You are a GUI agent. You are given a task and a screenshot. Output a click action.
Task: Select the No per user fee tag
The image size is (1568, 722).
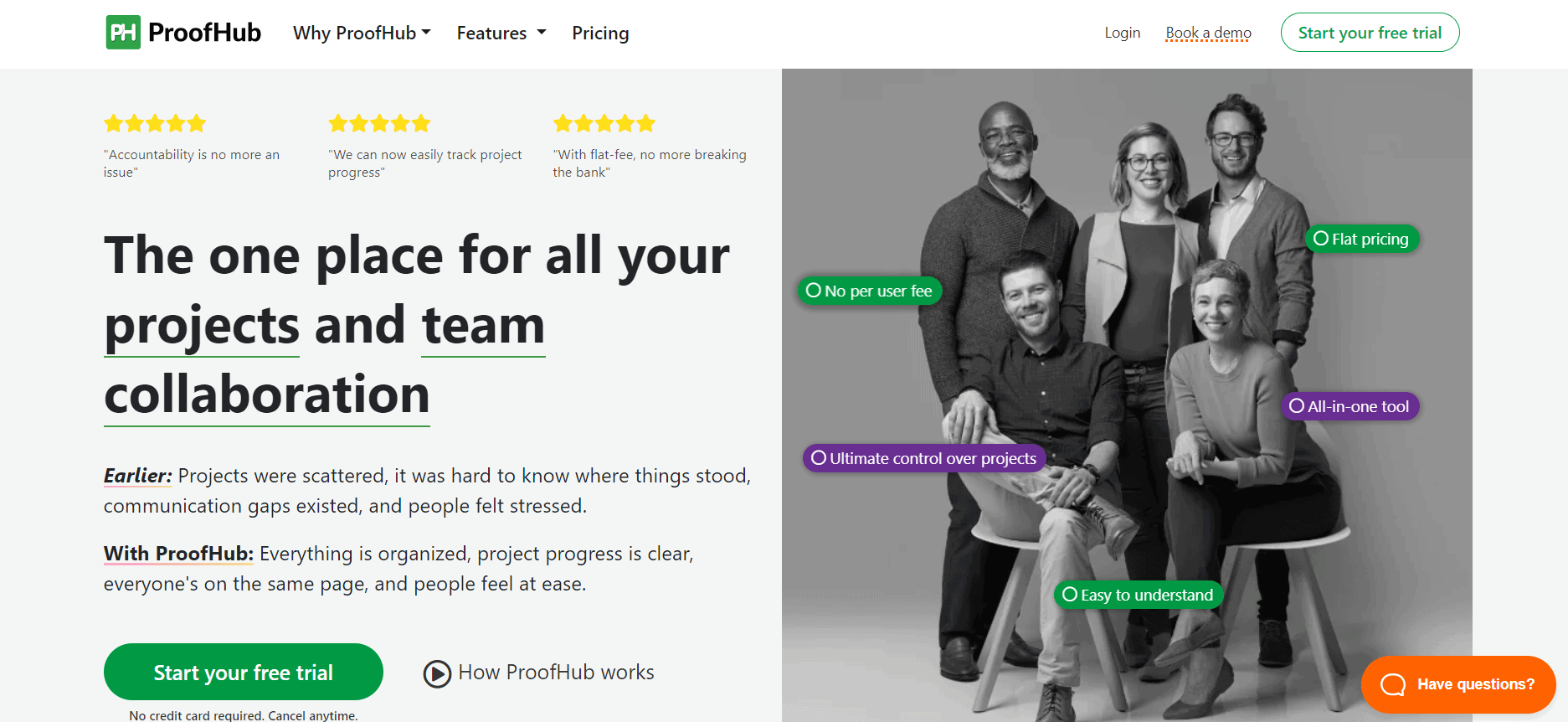click(x=870, y=291)
